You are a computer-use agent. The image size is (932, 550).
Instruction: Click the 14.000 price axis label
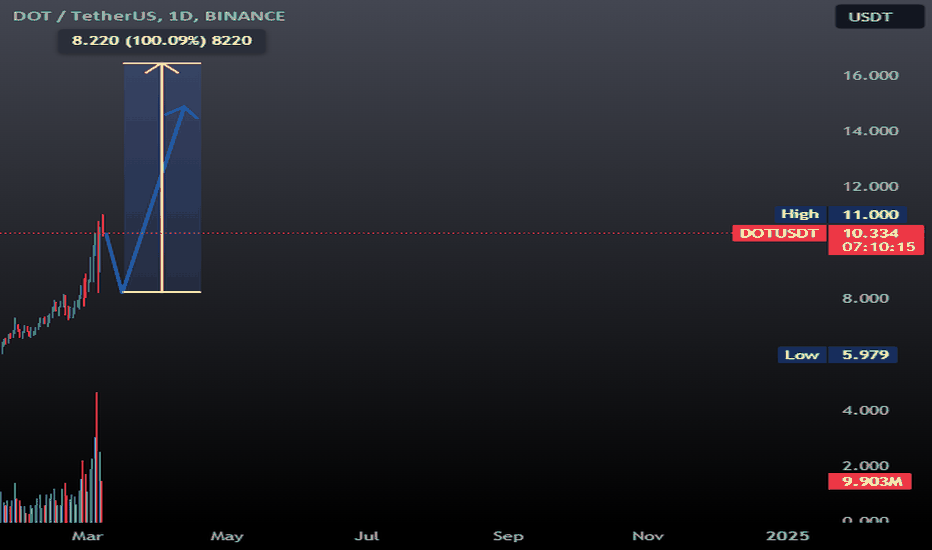coord(871,131)
